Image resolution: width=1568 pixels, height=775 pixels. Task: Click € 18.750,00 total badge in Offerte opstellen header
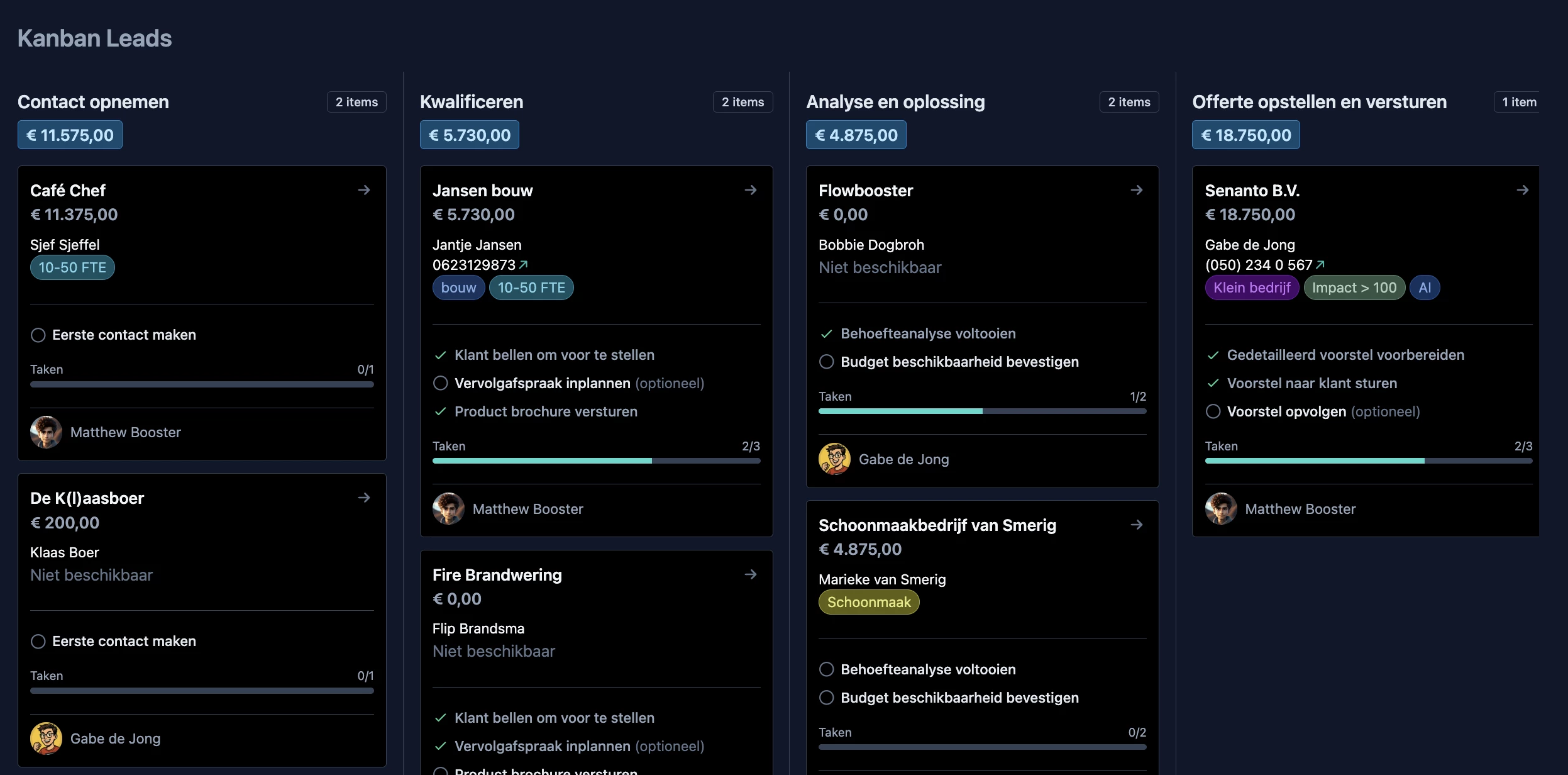tap(1246, 135)
